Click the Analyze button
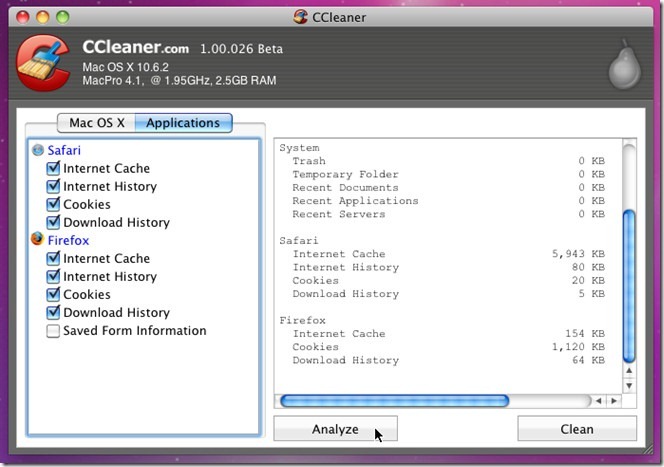664x467 pixels. coord(335,428)
